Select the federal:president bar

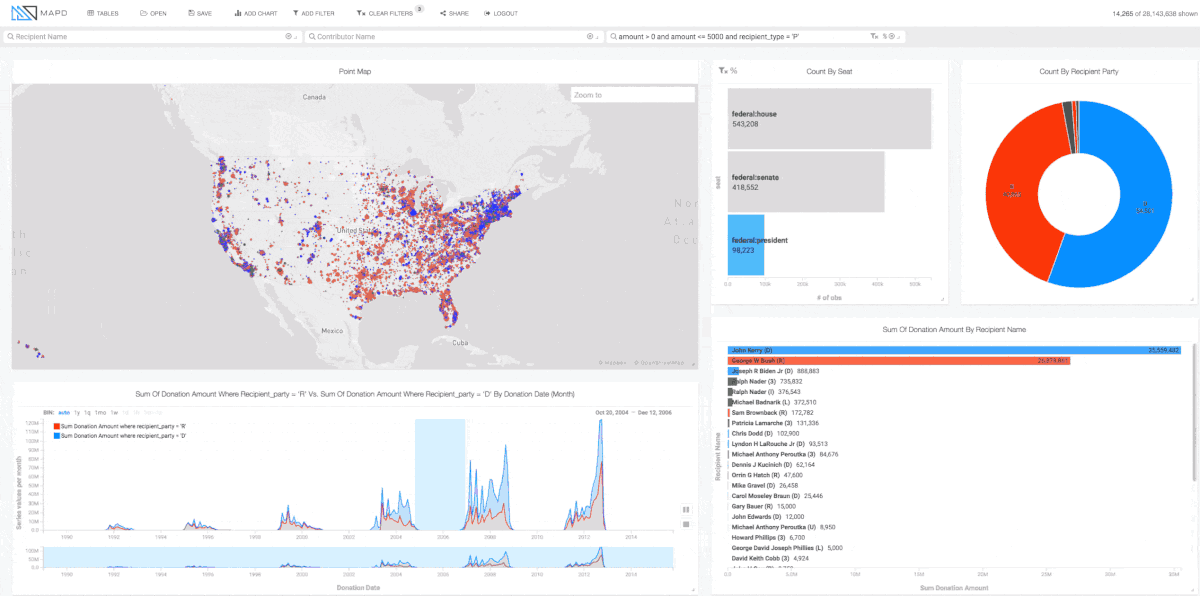click(x=746, y=244)
